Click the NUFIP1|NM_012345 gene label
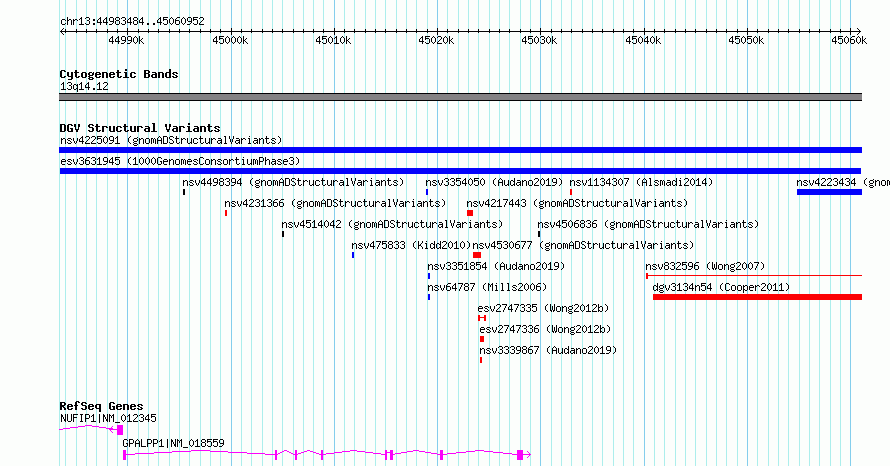This screenshot has width=890, height=466. click(108, 418)
